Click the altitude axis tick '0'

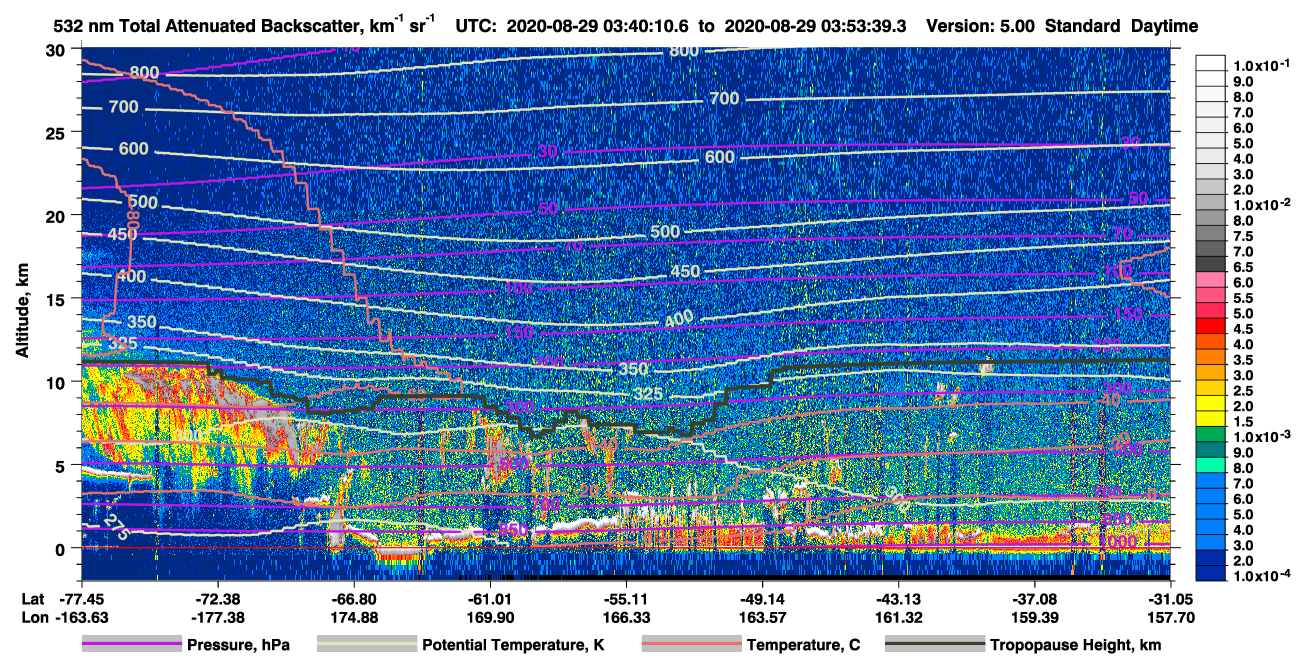(x=62, y=549)
